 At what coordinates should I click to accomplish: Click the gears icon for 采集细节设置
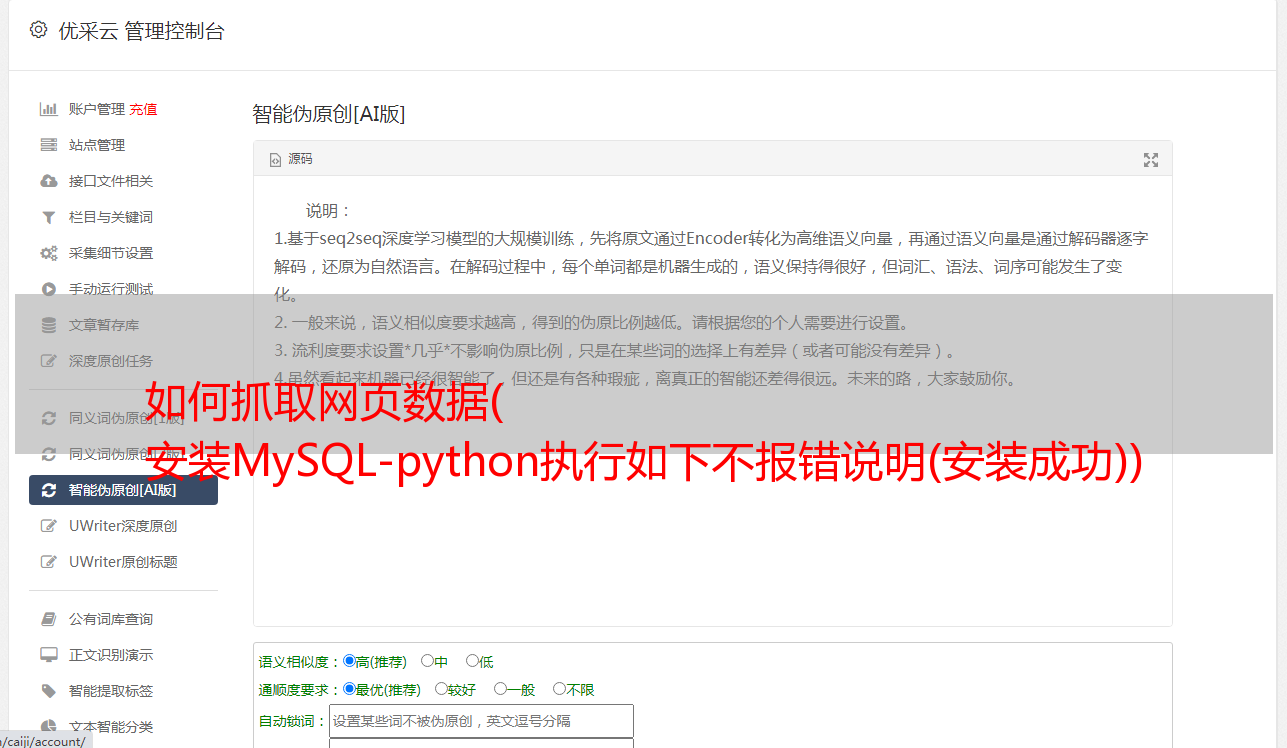pyautogui.click(x=48, y=253)
